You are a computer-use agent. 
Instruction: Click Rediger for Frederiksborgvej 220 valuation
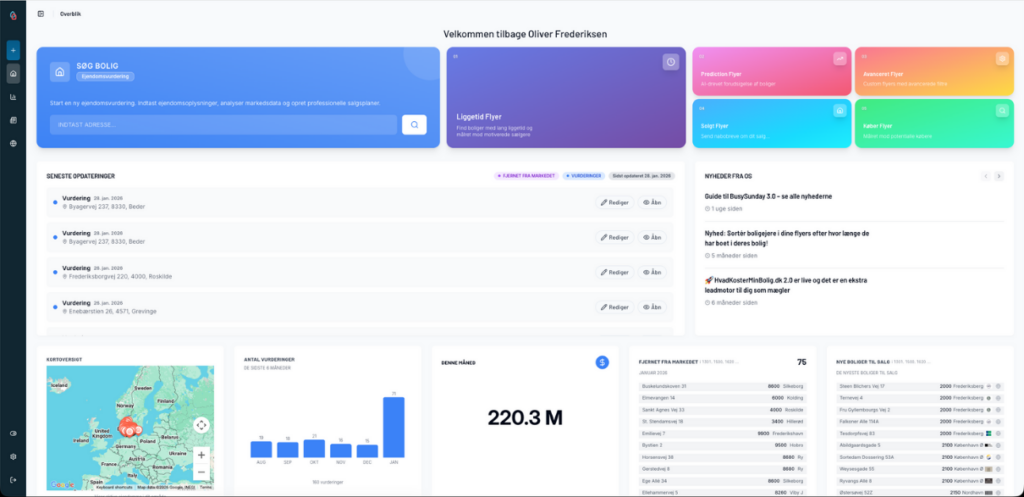click(615, 272)
